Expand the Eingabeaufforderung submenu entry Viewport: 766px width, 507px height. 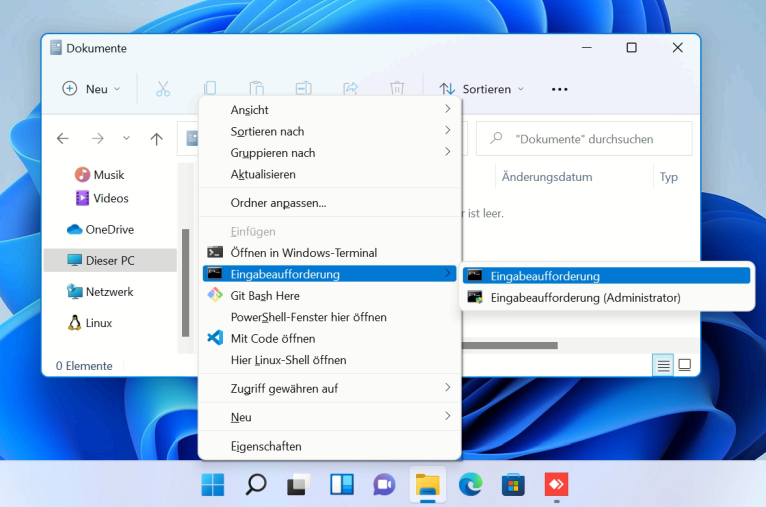pyautogui.click(x=330, y=274)
